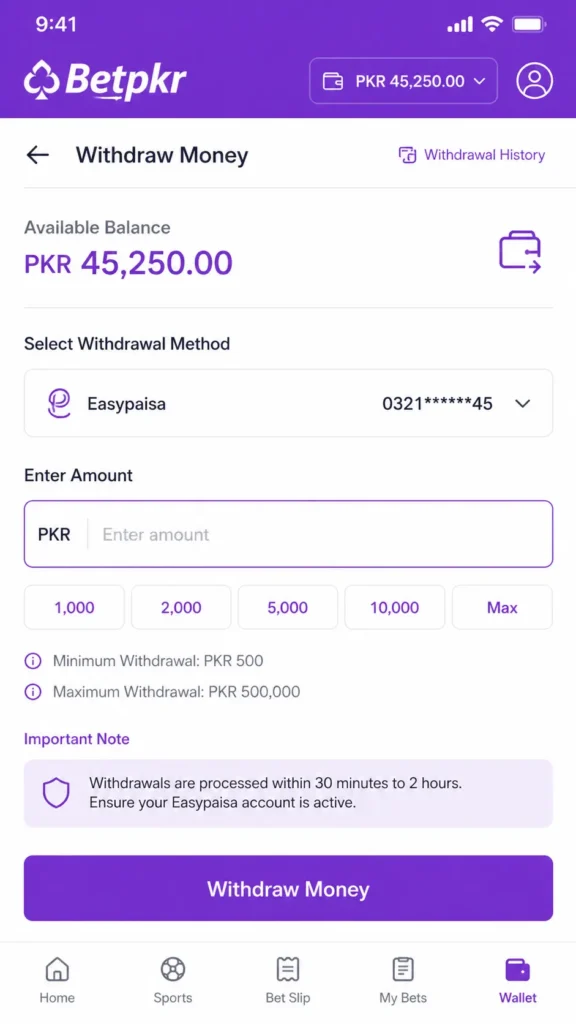Click the profile avatar icon

[535, 81]
